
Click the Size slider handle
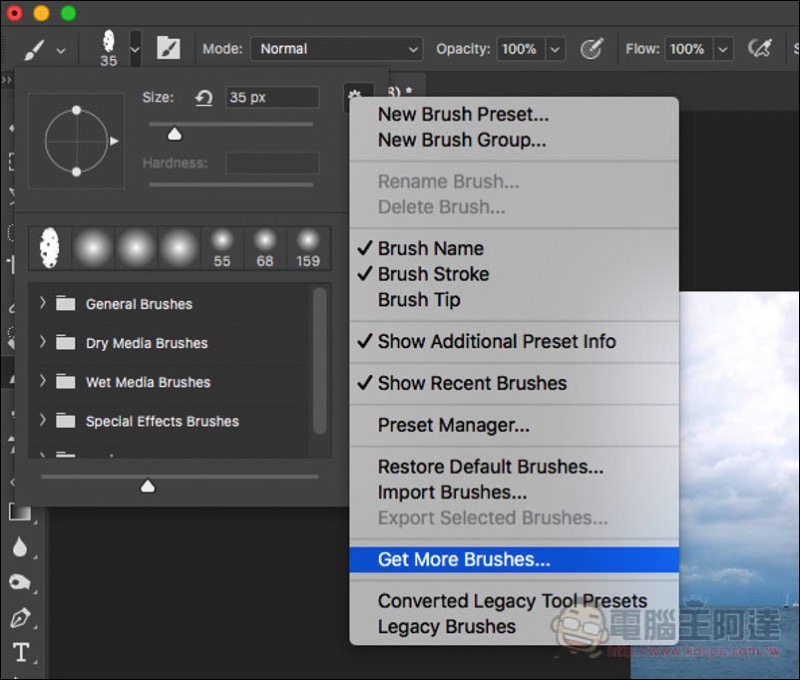[x=174, y=134]
